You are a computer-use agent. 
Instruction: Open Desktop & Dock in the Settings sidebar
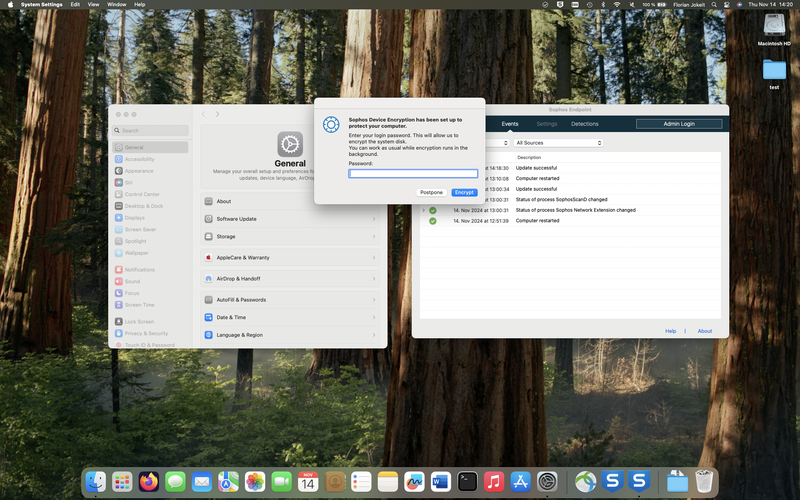150,206
